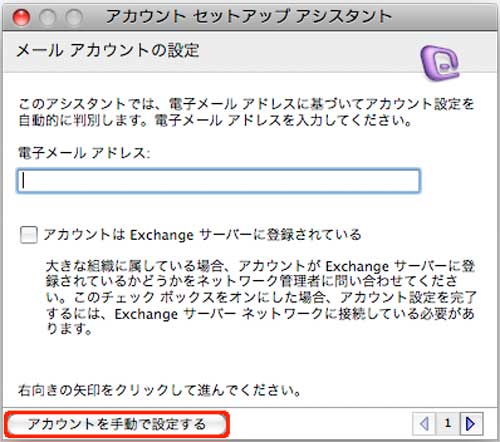Click アカウントを手動で設定する button

116,424
